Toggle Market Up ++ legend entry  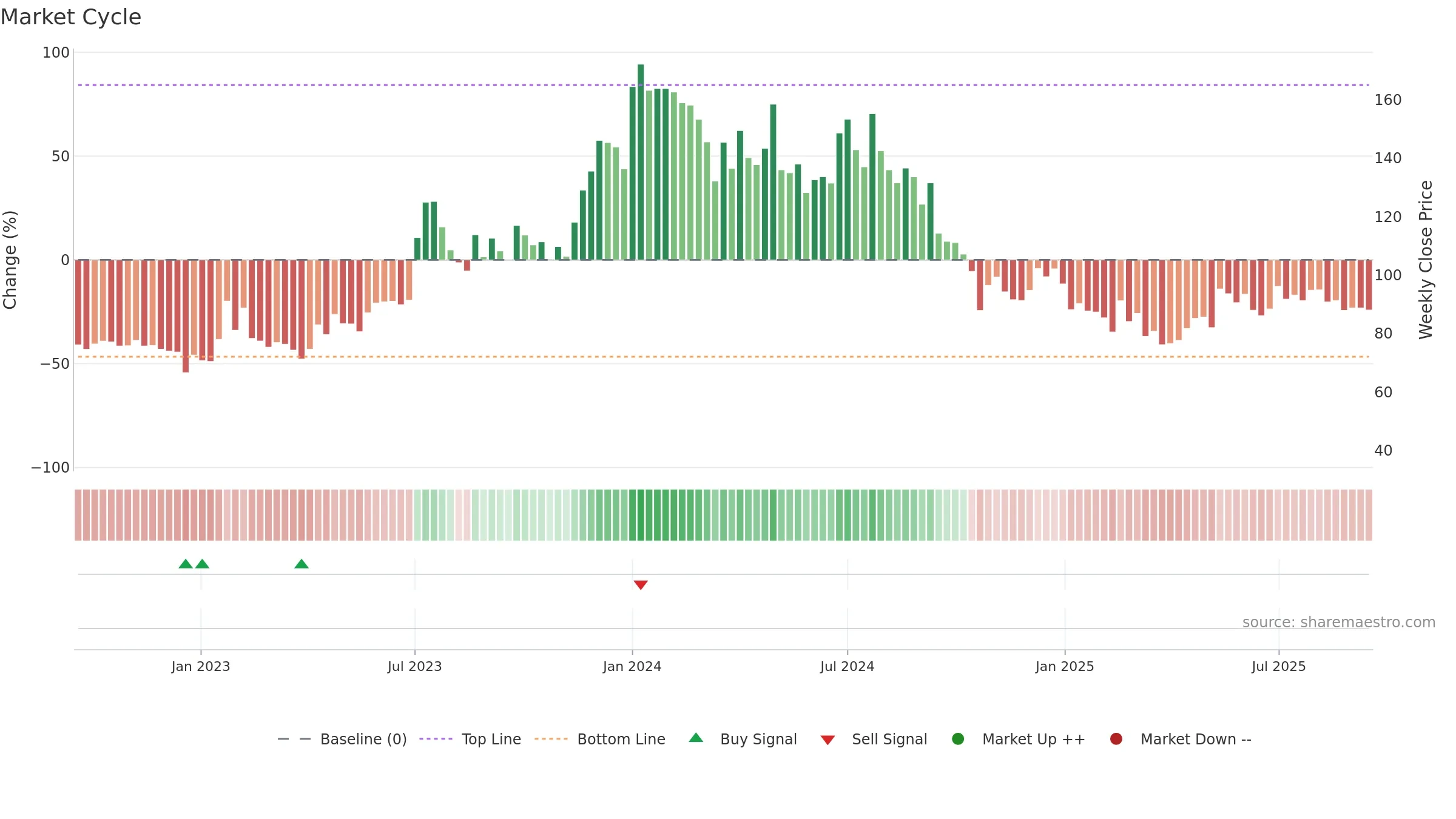pos(1018,739)
